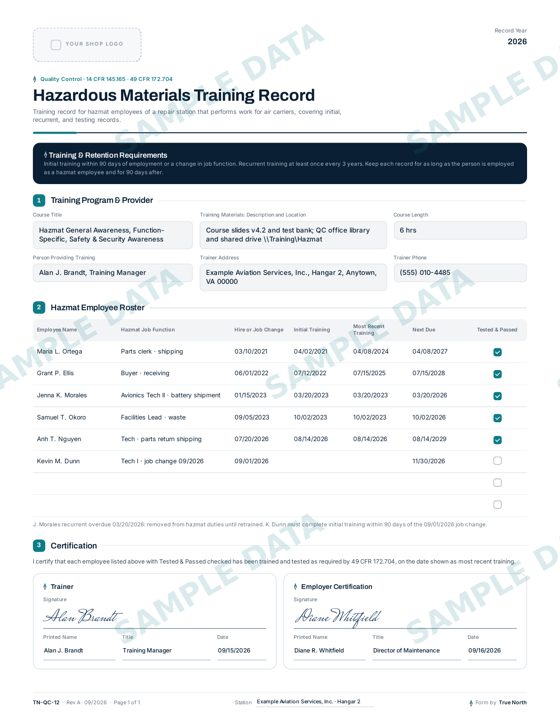Click next due date 07/15/2028
The width and height of the screenshot is (560, 725).
(x=429, y=373)
